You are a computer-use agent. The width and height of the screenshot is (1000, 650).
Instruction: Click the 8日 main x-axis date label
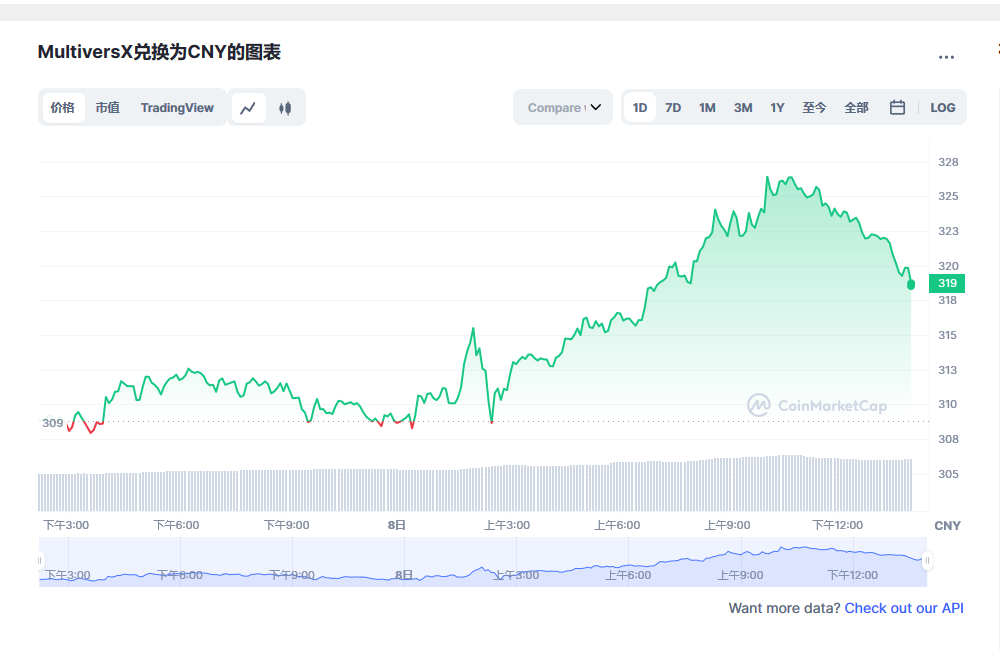[397, 525]
